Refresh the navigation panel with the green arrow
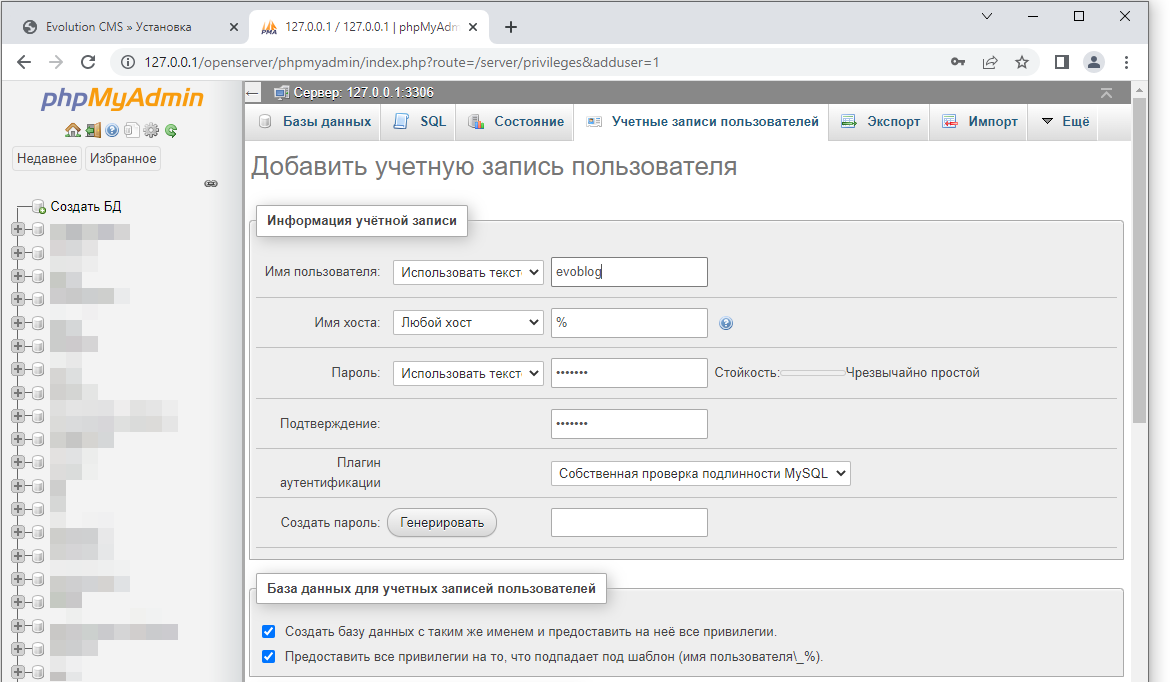This screenshot has height=682, width=1170. pyautogui.click(x=170, y=130)
